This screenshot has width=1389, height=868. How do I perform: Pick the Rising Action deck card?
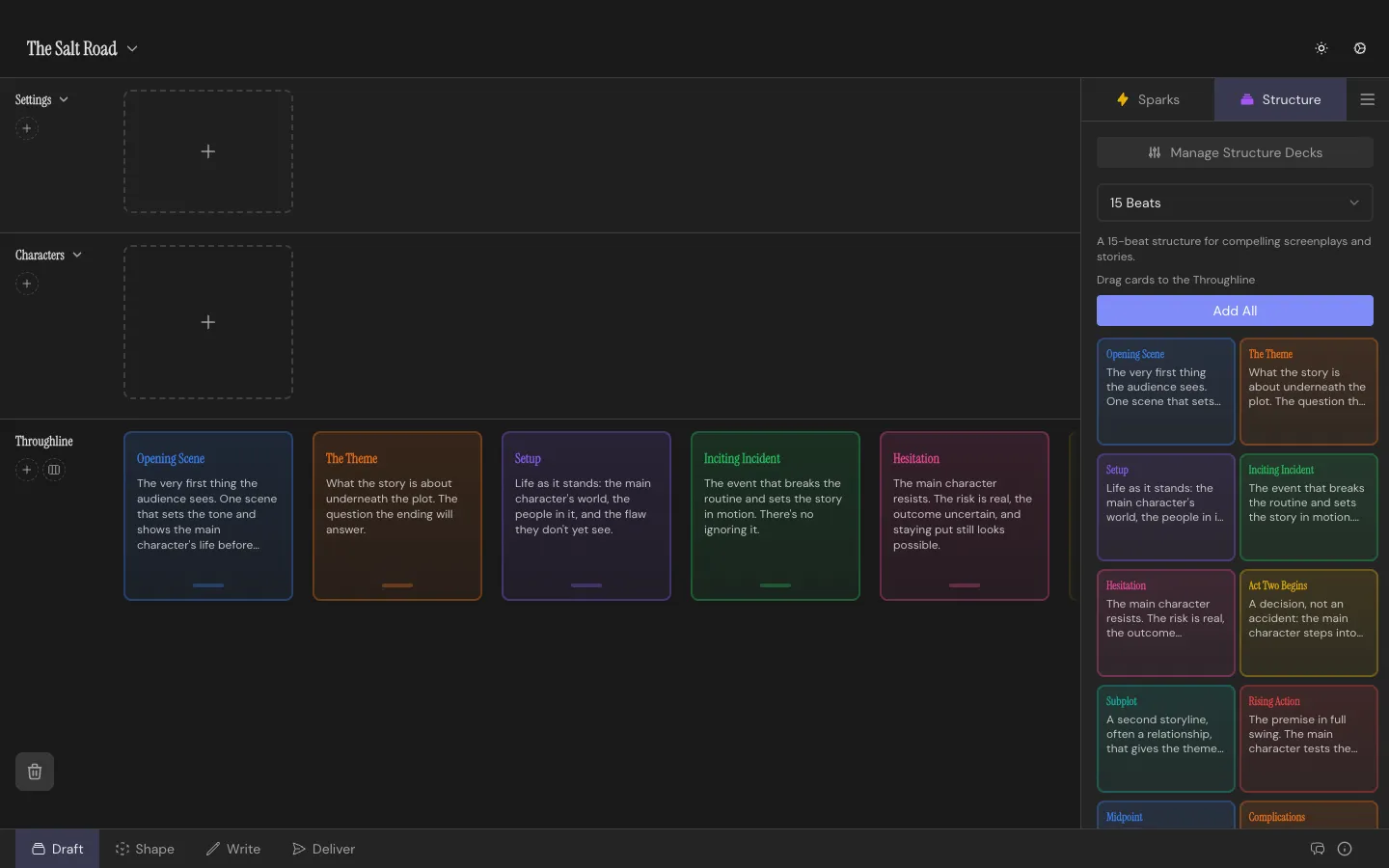pyautogui.click(x=1308, y=739)
